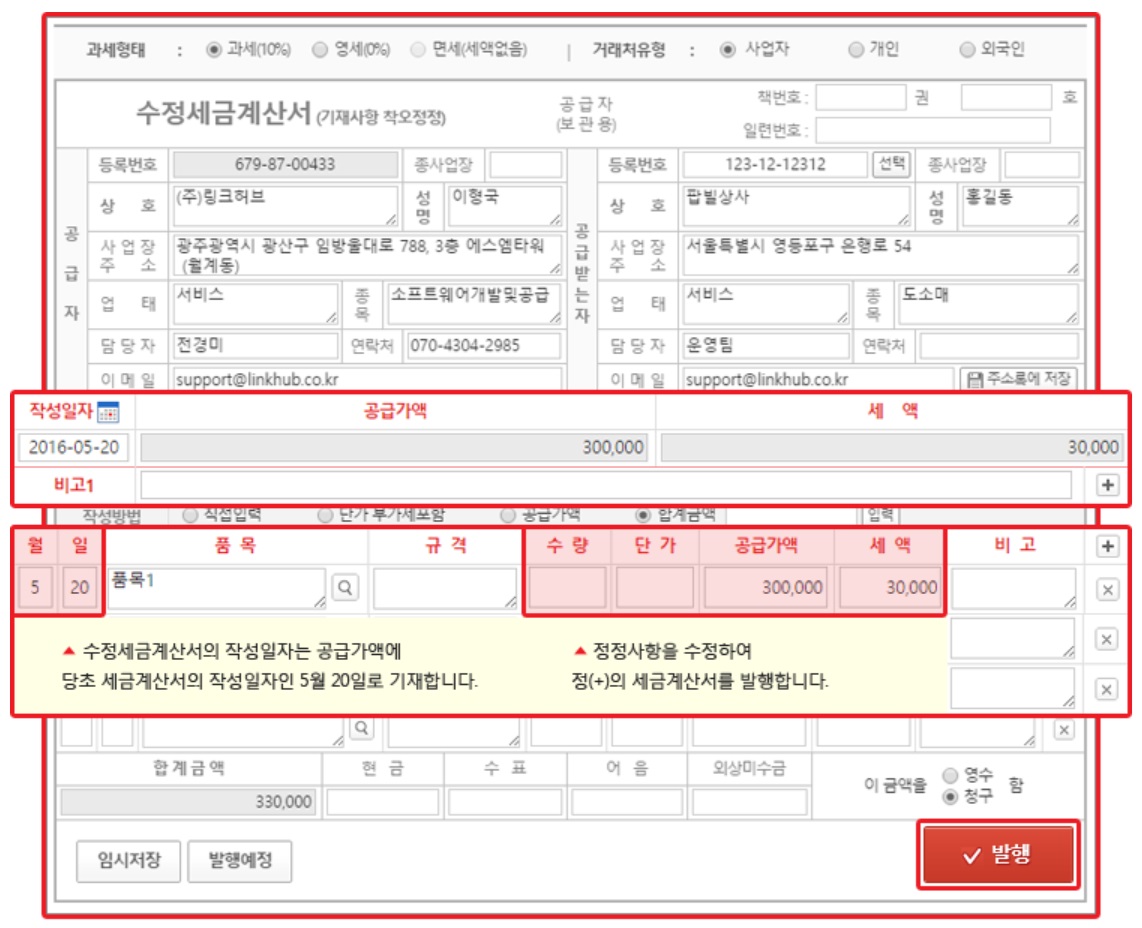Click recipient 등록번호 field 123-12-12312
The image size is (1142, 928).
(775, 165)
